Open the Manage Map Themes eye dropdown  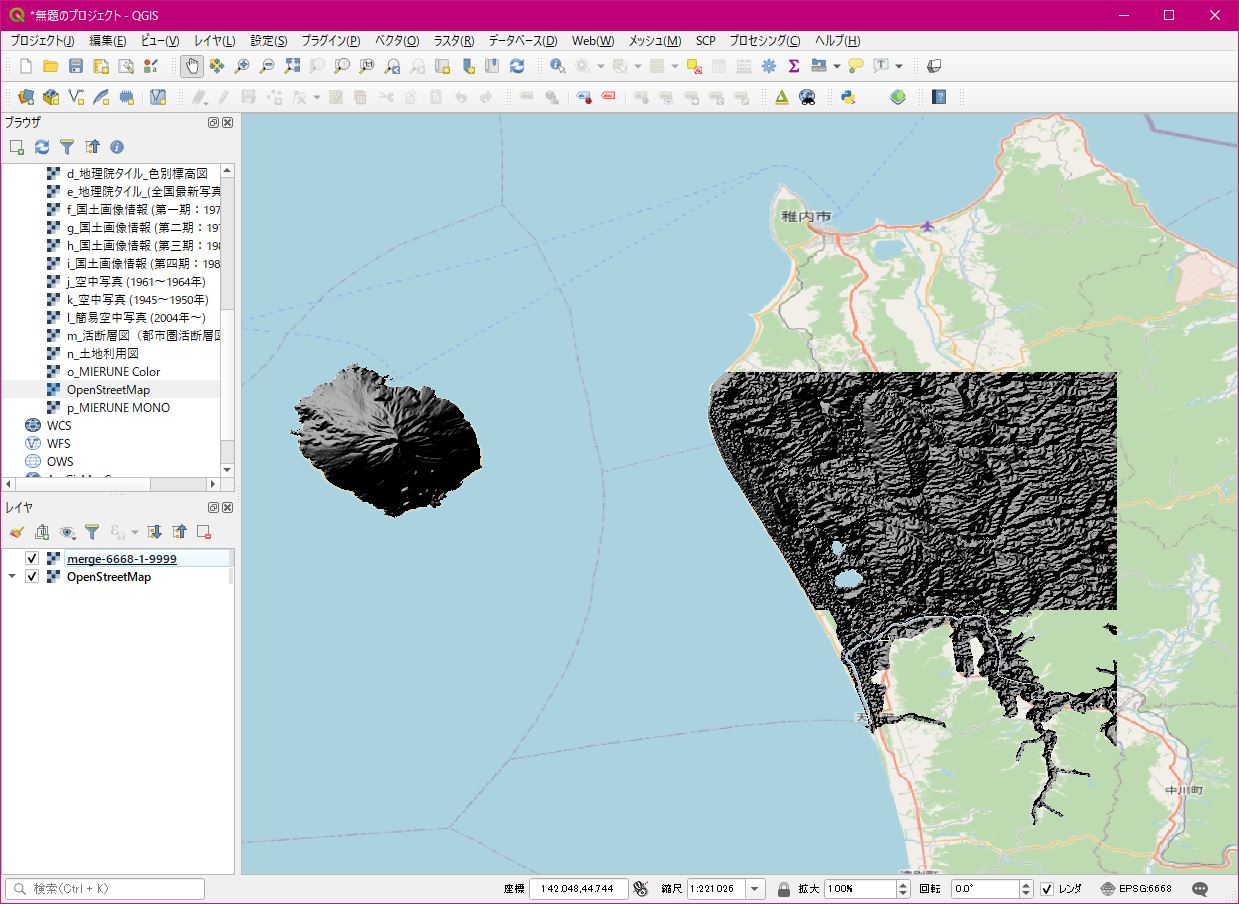[68, 532]
